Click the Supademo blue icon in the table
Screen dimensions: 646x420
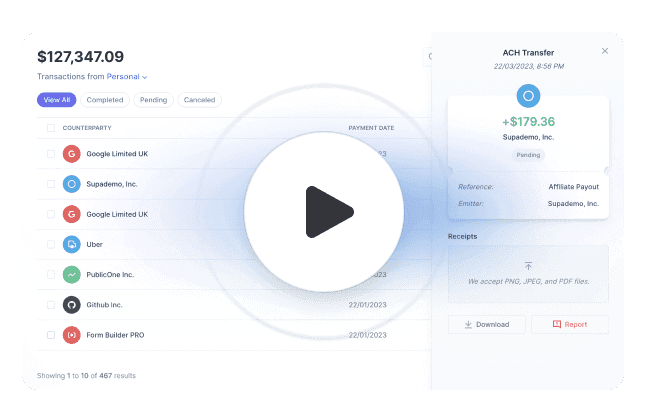click(x=71, y=184)
